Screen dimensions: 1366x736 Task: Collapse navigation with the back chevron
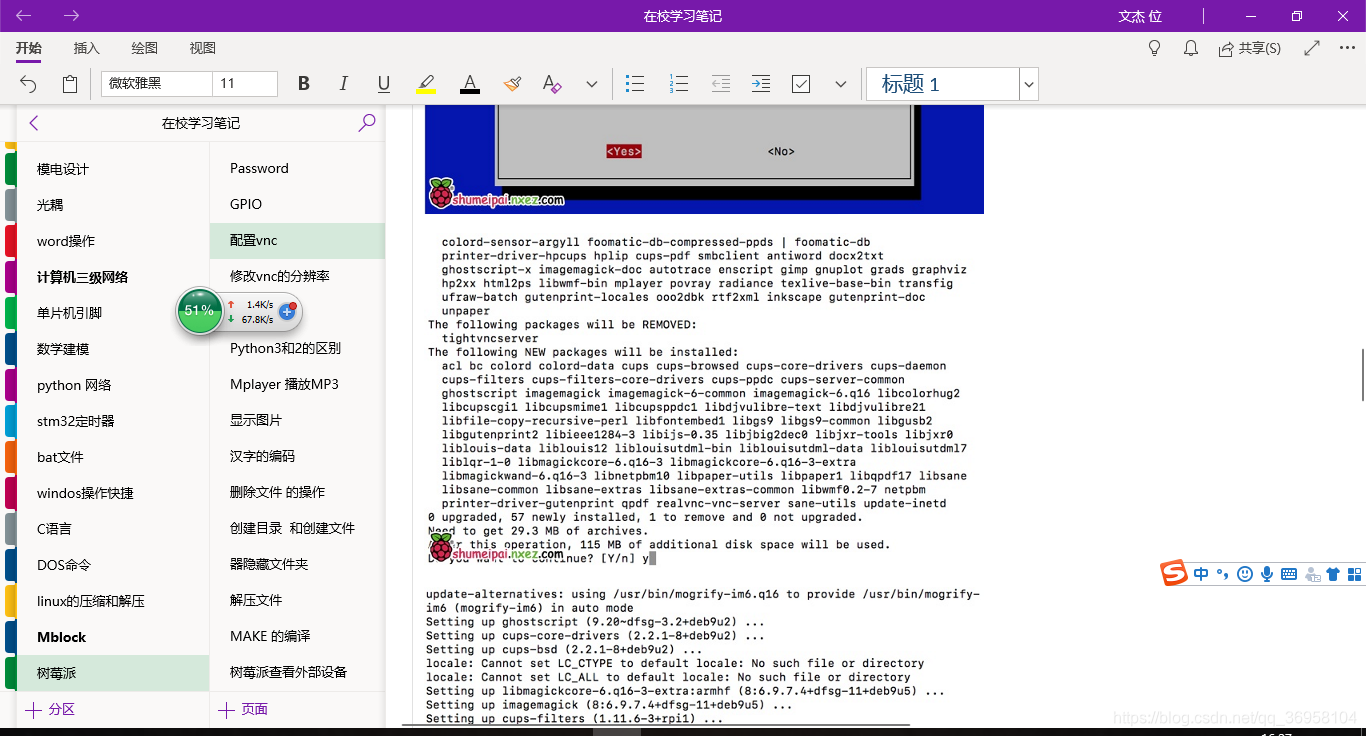click(x=34, y=123)
